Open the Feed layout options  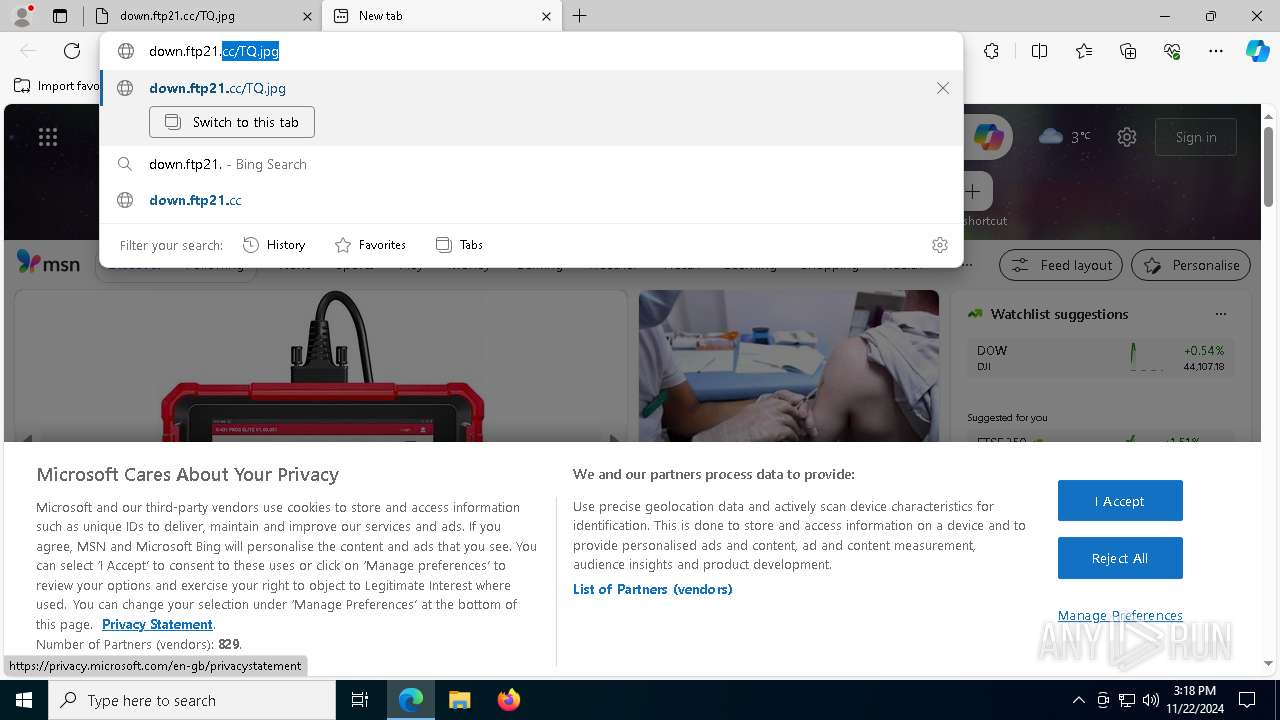tap(1061, 265)
